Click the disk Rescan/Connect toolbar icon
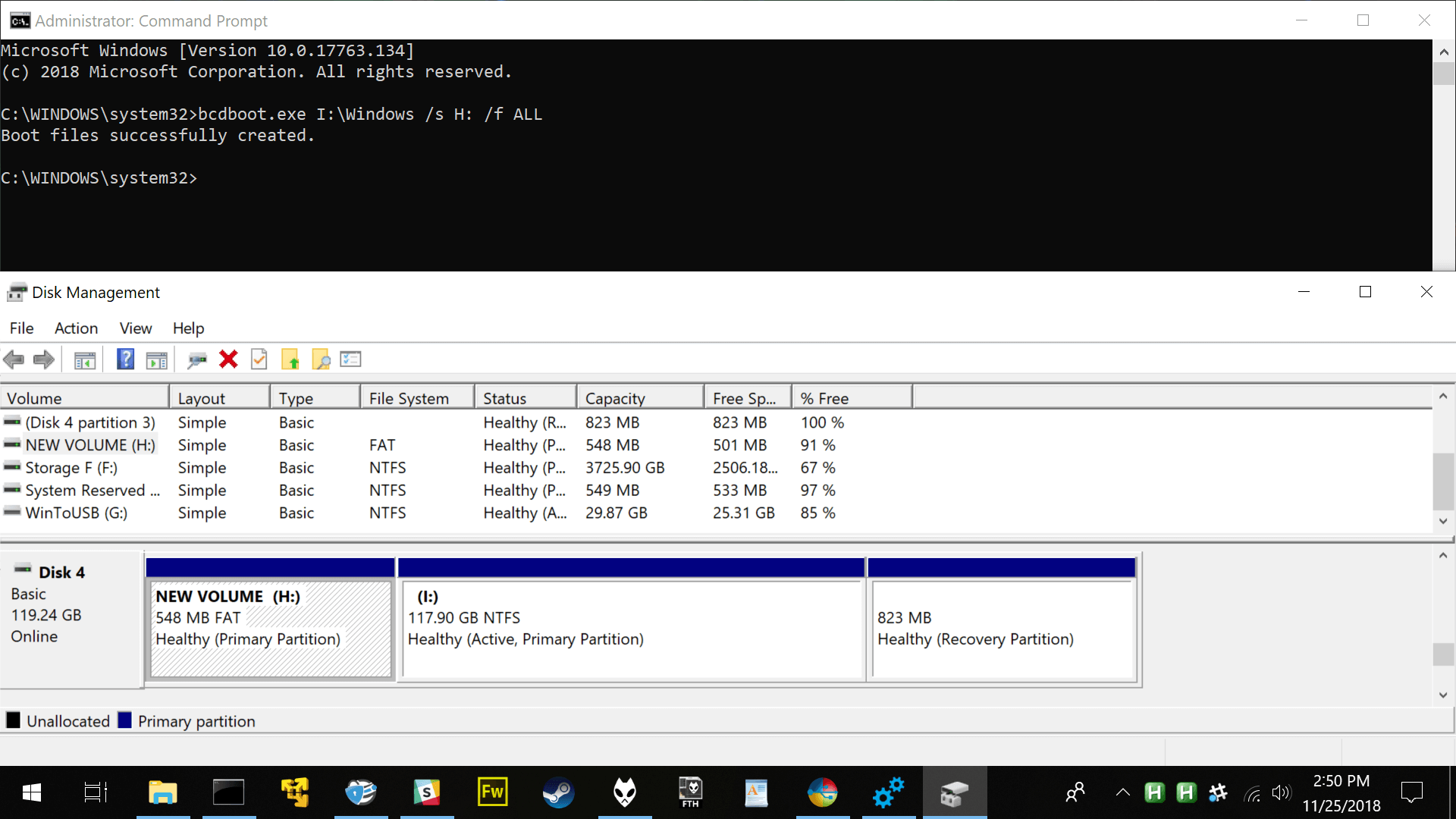This screenshot has width=1456, height=819. click(197, 360)
